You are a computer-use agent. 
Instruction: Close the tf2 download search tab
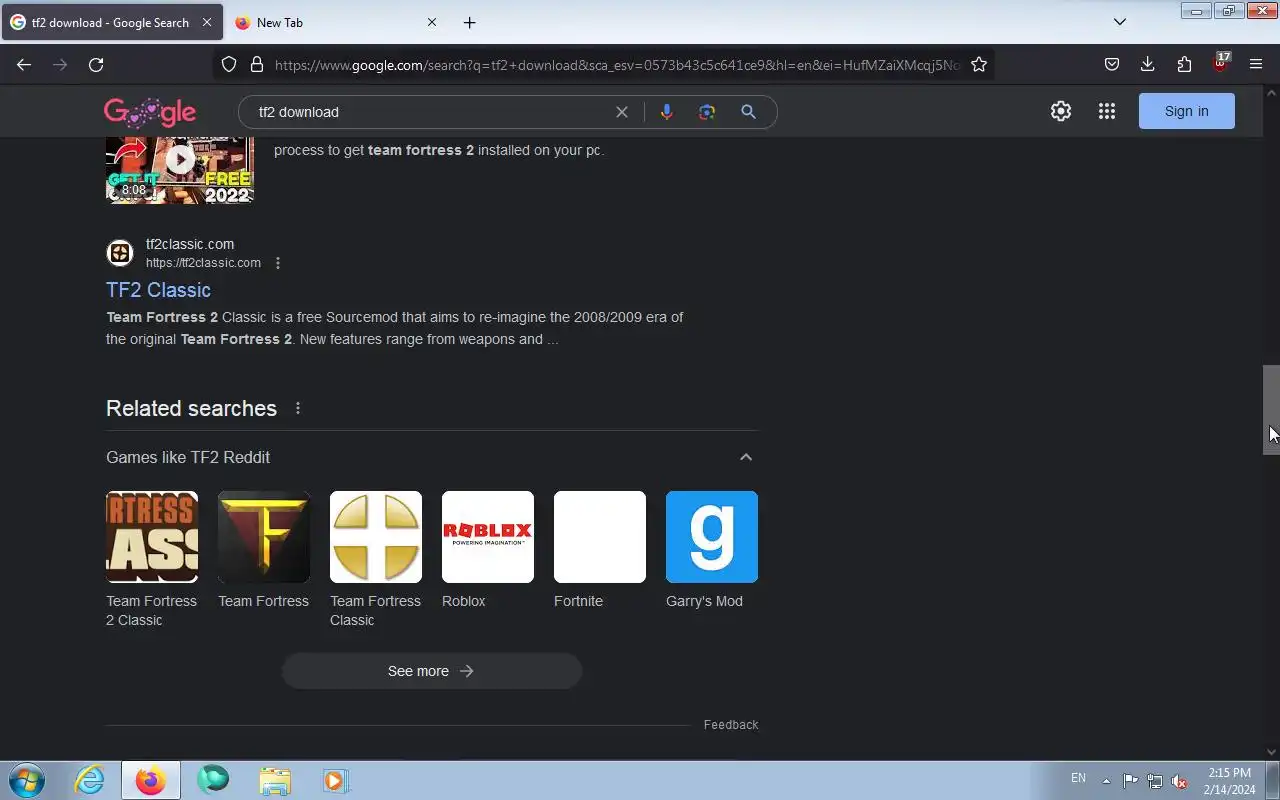[x=207, y=22]
